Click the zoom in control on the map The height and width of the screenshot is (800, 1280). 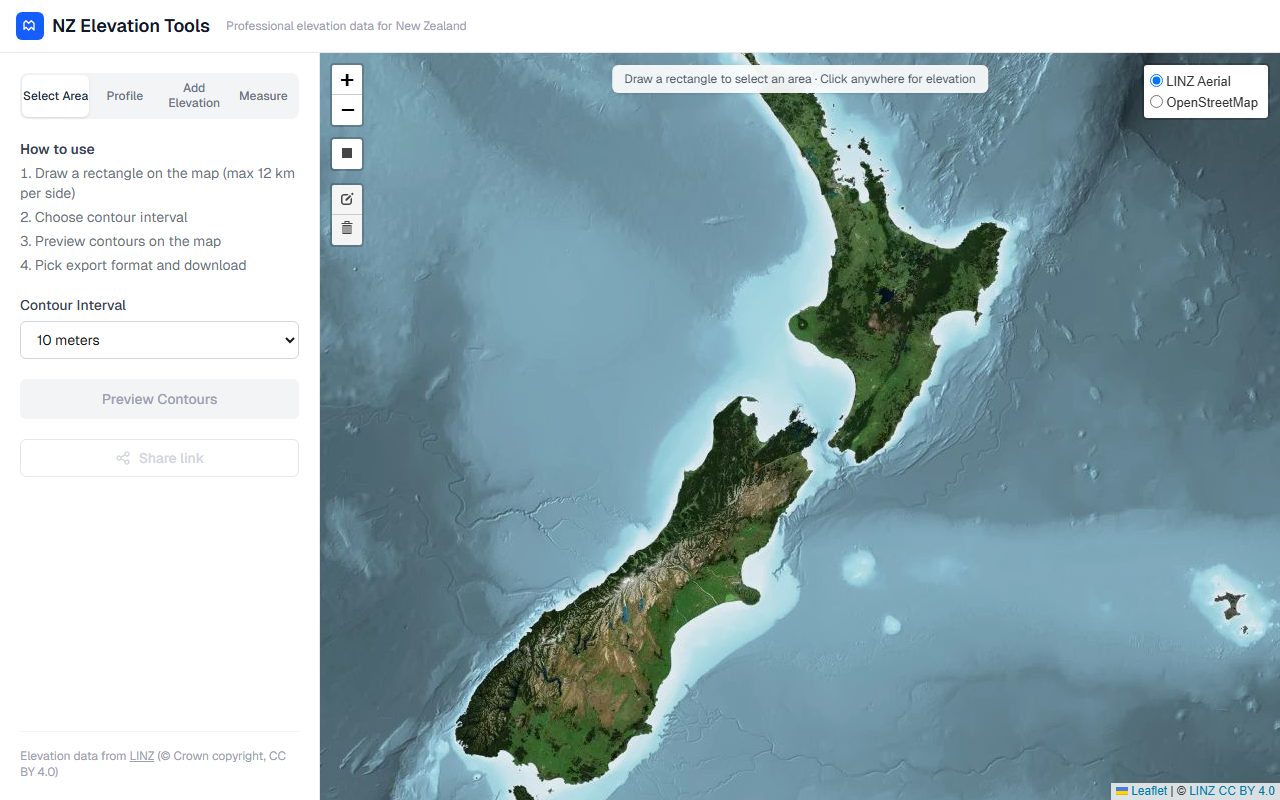(347, 79)
